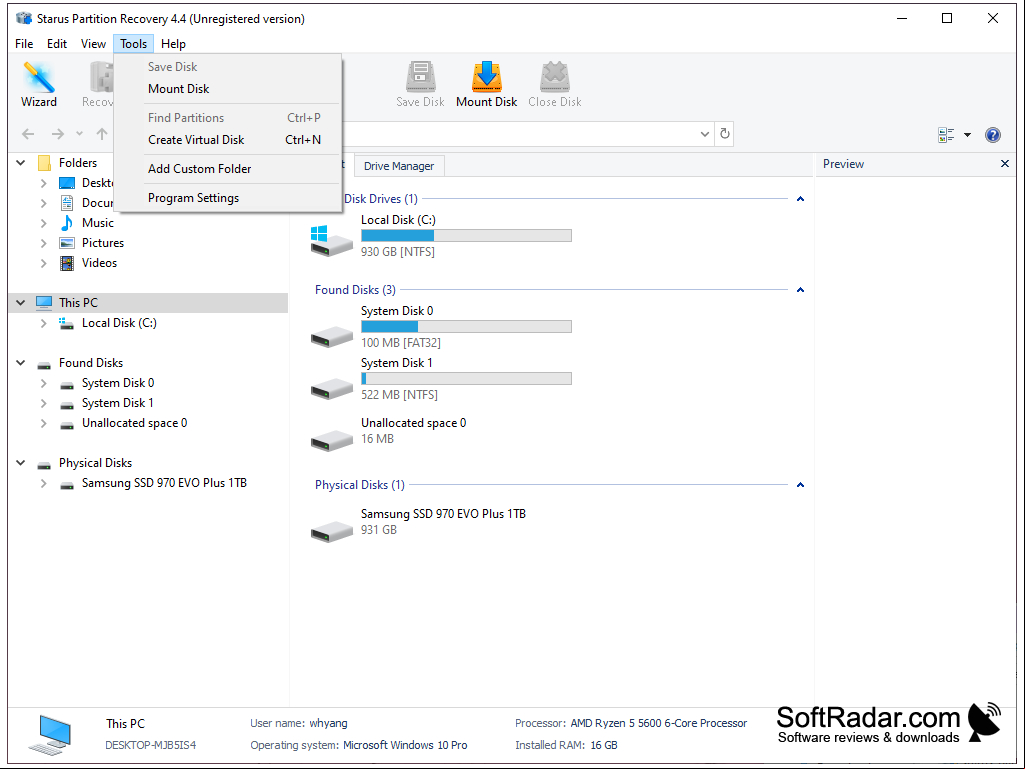The height and width of the screenshot is (769, 1025).
Task: Click the yellow Folders icon in tree
Action: tap(44, 163)
